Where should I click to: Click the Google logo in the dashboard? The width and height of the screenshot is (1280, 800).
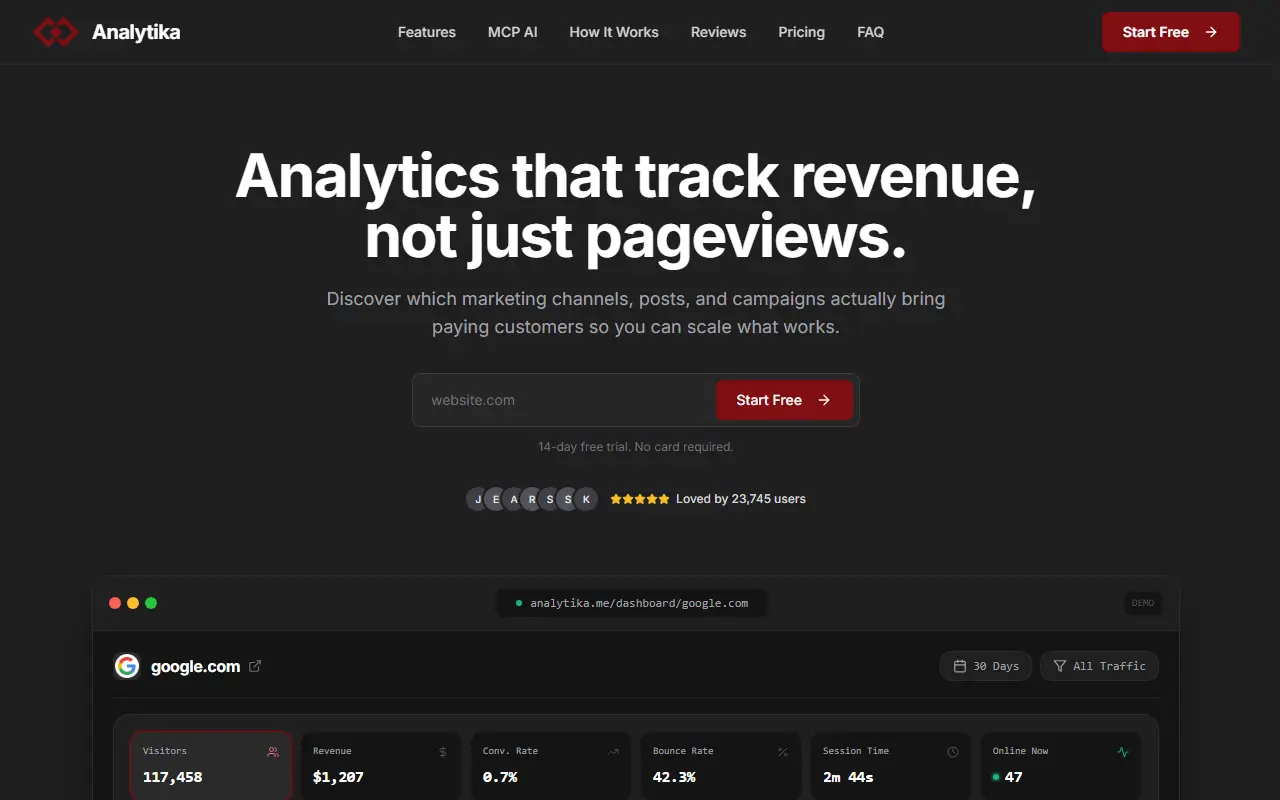[x=127, y=666]
